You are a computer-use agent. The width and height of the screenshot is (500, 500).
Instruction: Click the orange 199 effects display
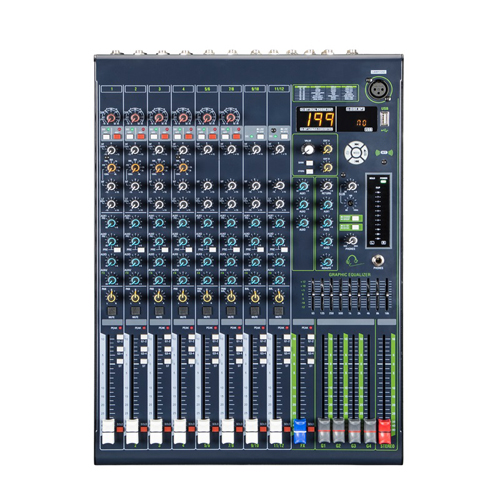pos(316,119)
